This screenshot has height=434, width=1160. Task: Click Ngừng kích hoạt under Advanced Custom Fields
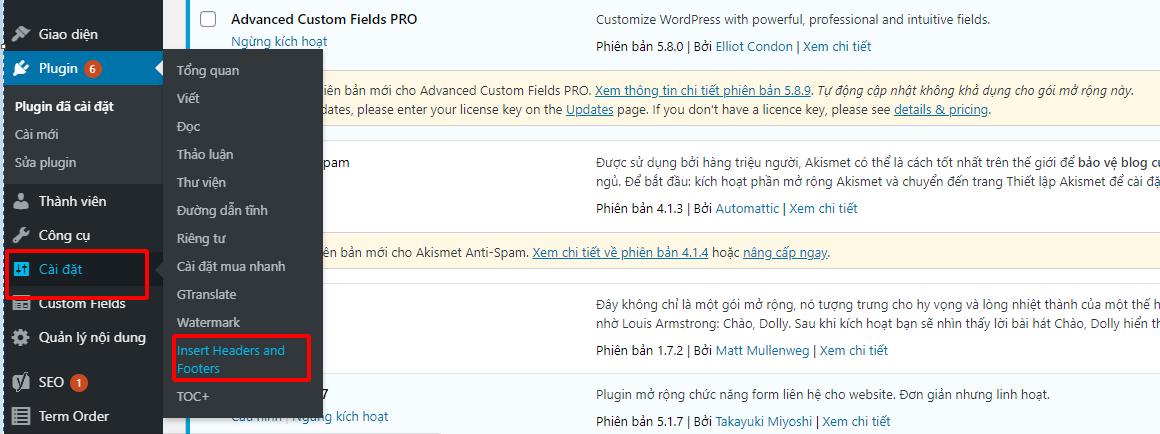tap(279, 41)
